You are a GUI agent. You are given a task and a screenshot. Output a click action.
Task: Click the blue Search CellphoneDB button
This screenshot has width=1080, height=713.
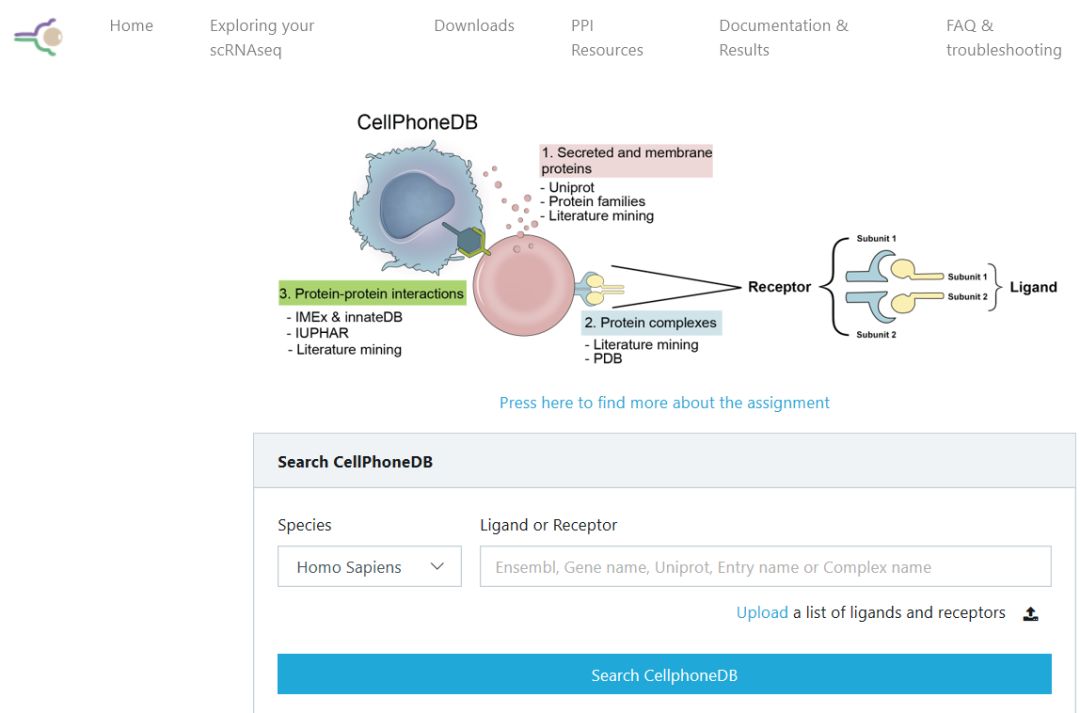click(664, 674)
